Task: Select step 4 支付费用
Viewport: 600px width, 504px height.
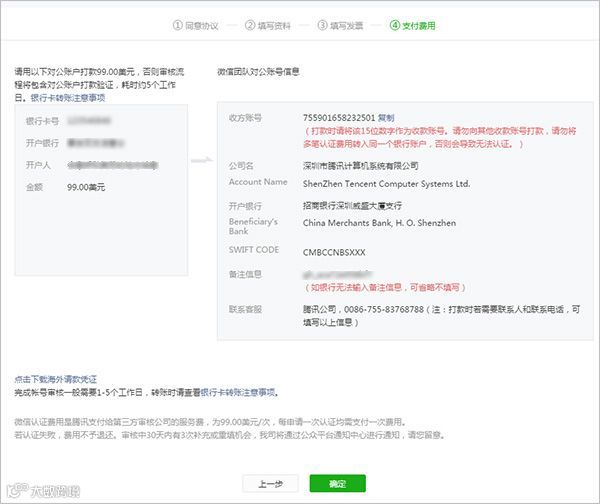Action: [412, 26]
